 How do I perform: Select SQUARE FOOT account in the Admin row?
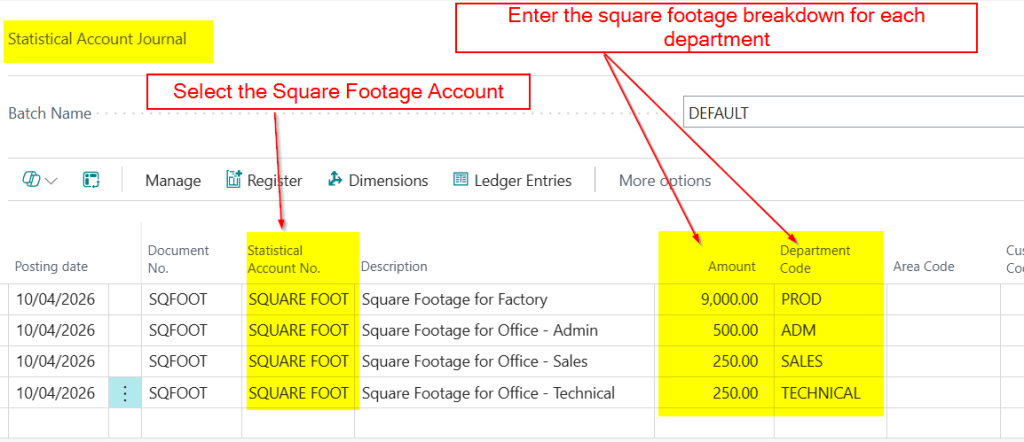click(x=298, y=330)
